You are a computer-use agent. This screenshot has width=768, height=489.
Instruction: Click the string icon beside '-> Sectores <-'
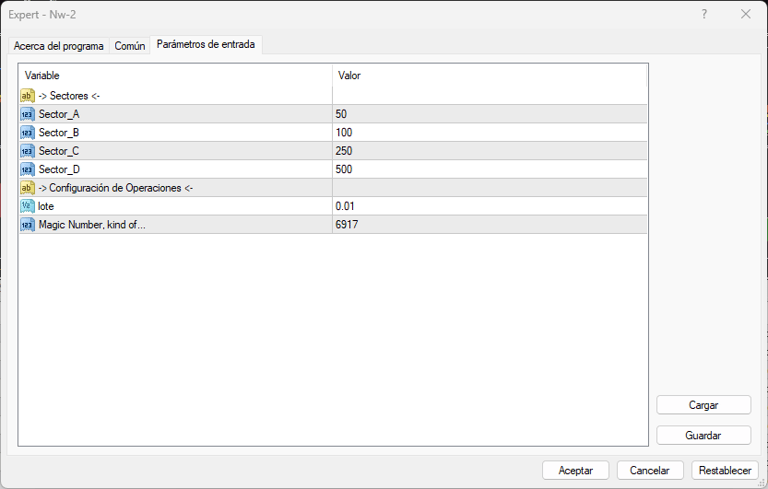coord(27,96)
